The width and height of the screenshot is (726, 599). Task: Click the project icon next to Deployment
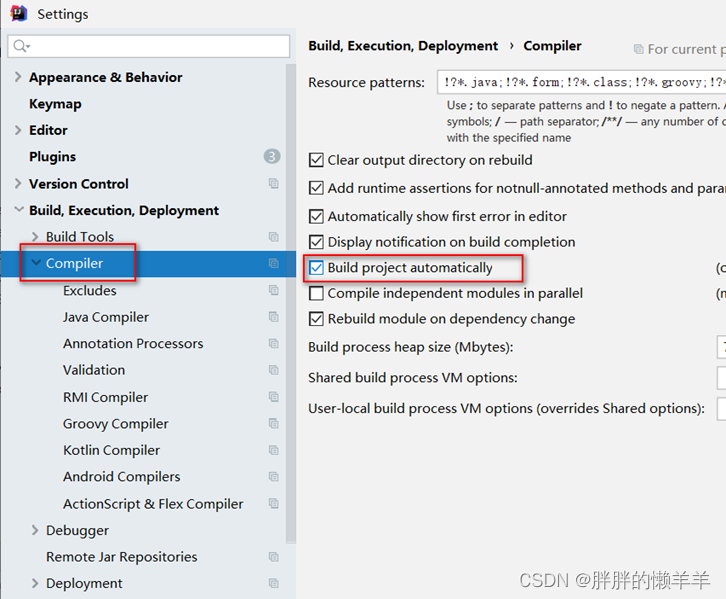pos(274,583)
